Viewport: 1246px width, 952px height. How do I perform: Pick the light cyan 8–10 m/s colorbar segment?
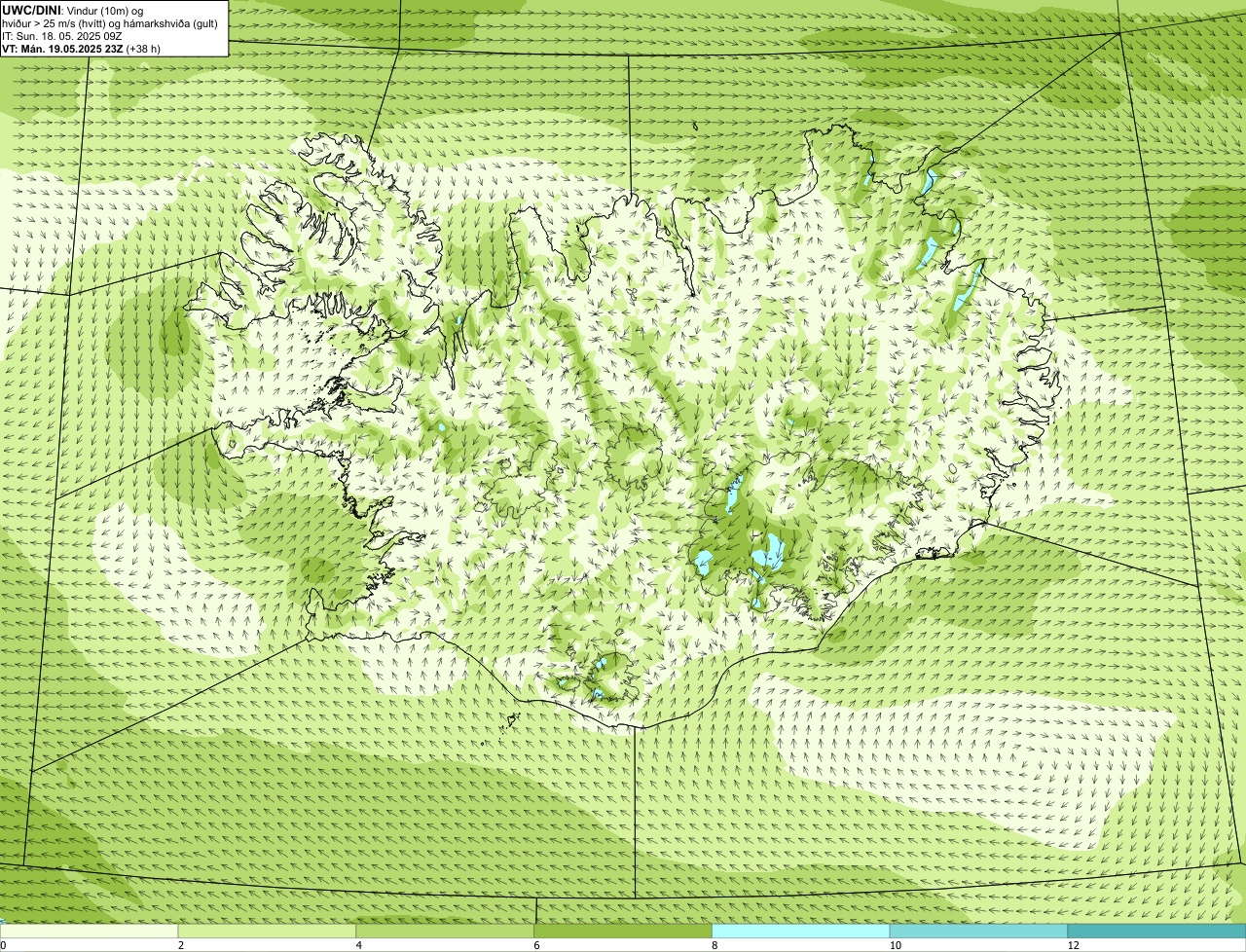(801, 931)
